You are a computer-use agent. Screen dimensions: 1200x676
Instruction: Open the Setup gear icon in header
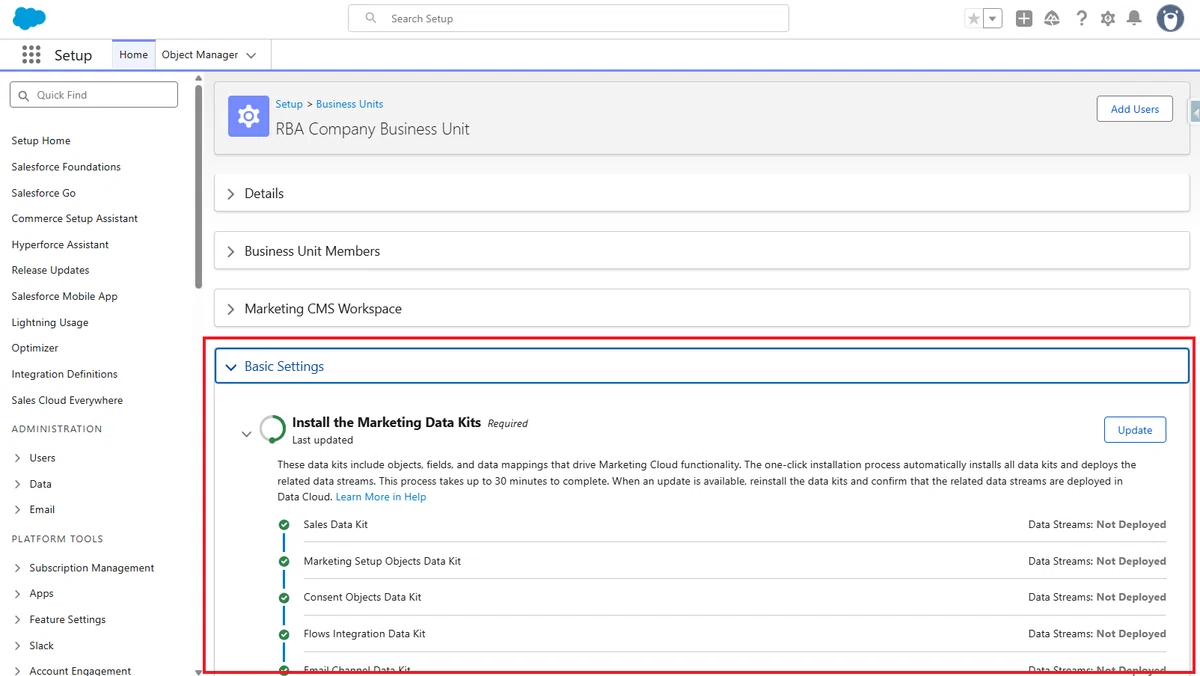pos(1108,18)
